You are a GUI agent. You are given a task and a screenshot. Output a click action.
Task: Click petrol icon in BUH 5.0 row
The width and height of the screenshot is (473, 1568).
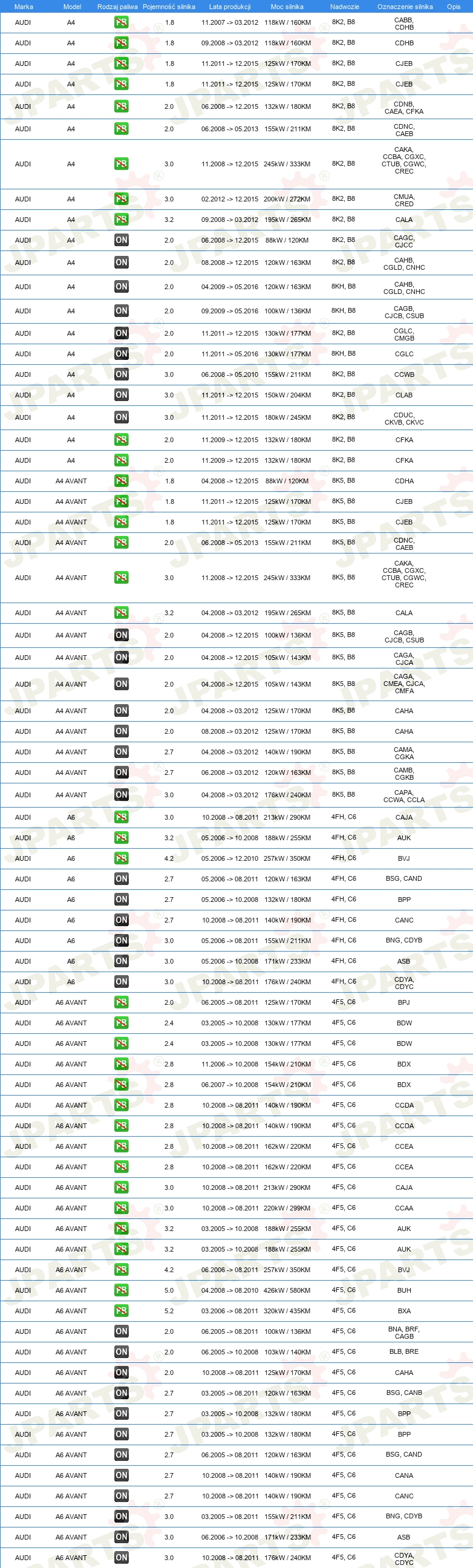121,1290
